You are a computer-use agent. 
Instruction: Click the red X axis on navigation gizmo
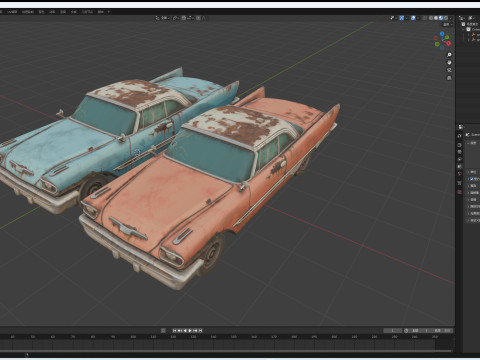tap(448, 43)
